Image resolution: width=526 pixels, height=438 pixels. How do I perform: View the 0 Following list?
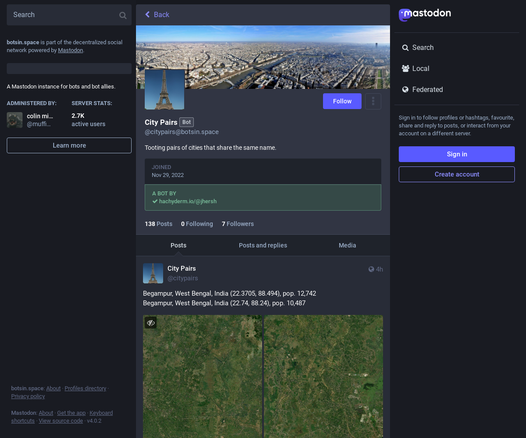(197, 224)
